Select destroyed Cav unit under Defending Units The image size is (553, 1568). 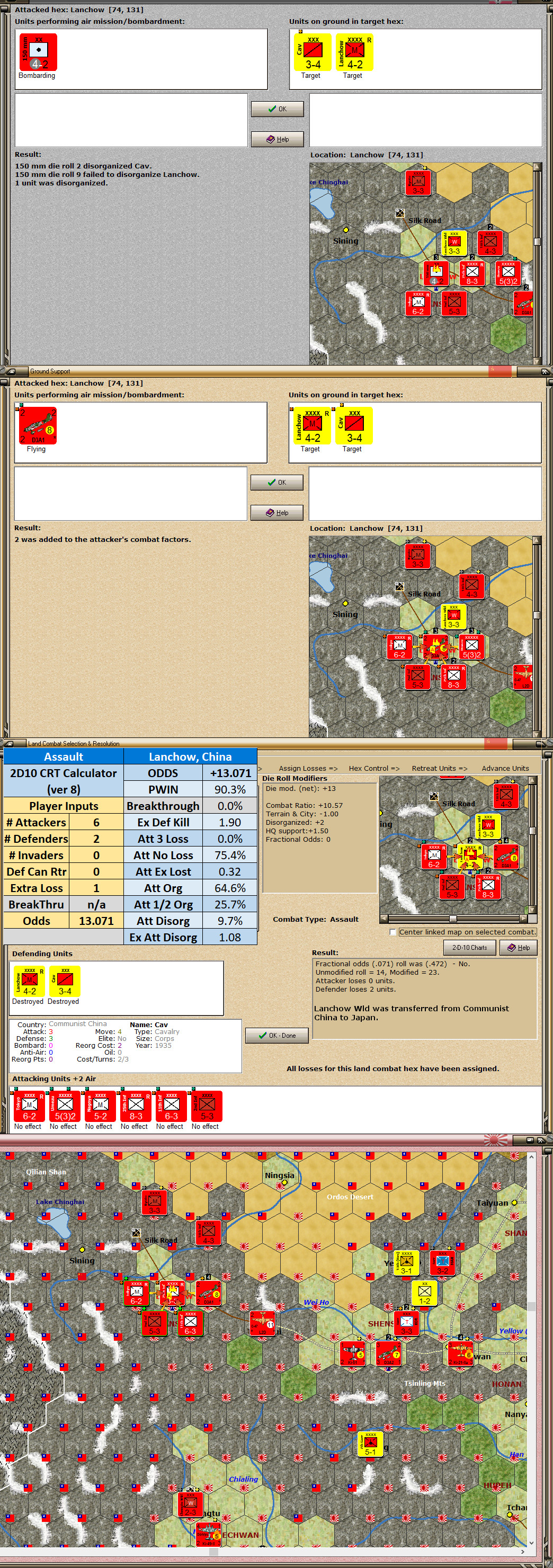pyautogui.click(x=65, y=981)
